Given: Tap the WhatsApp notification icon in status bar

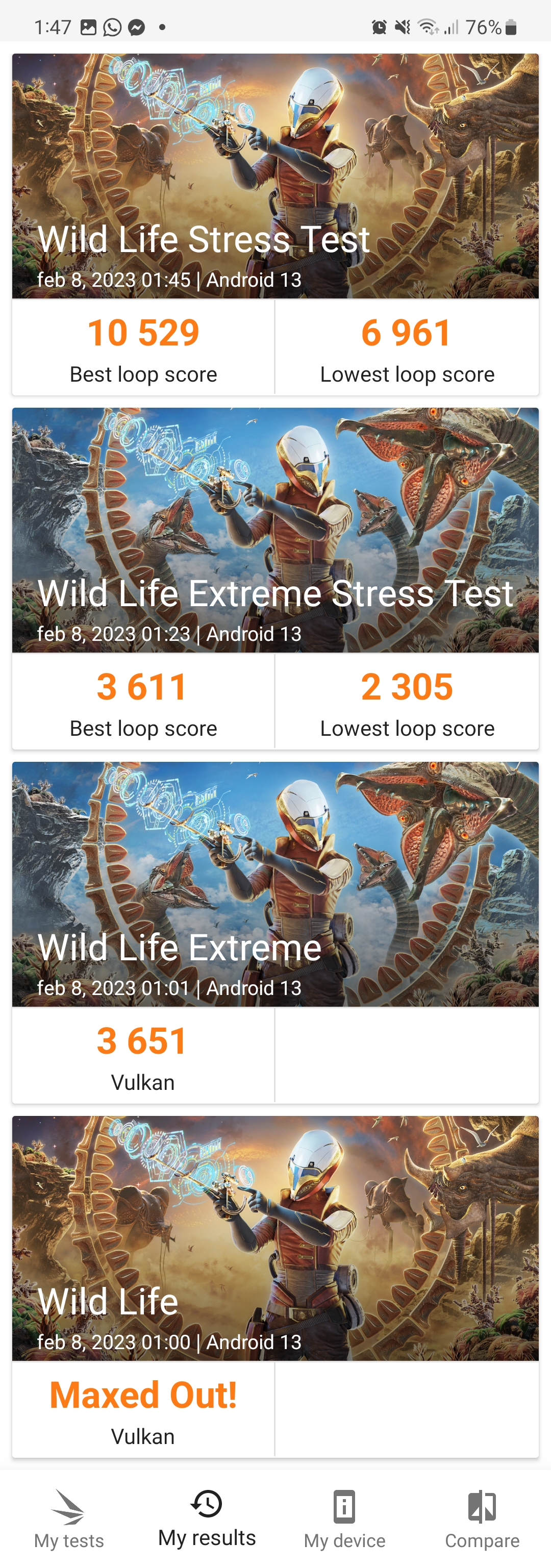Looking at the screenshot, I should 112,28.
